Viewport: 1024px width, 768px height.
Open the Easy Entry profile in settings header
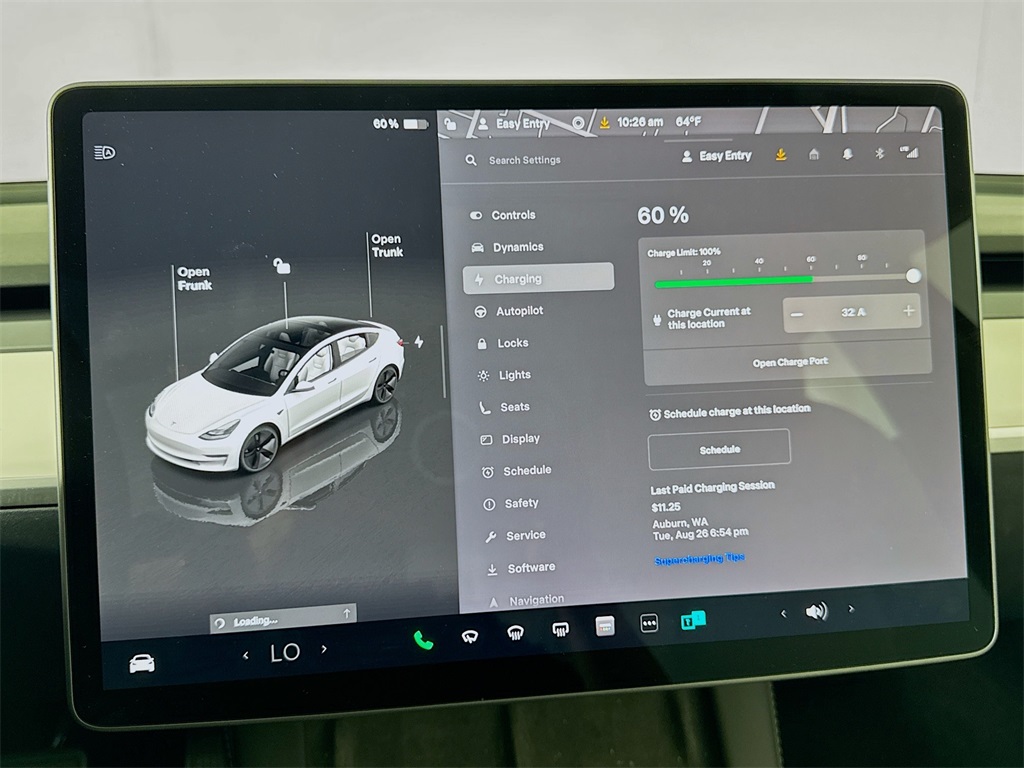point(717,156)
